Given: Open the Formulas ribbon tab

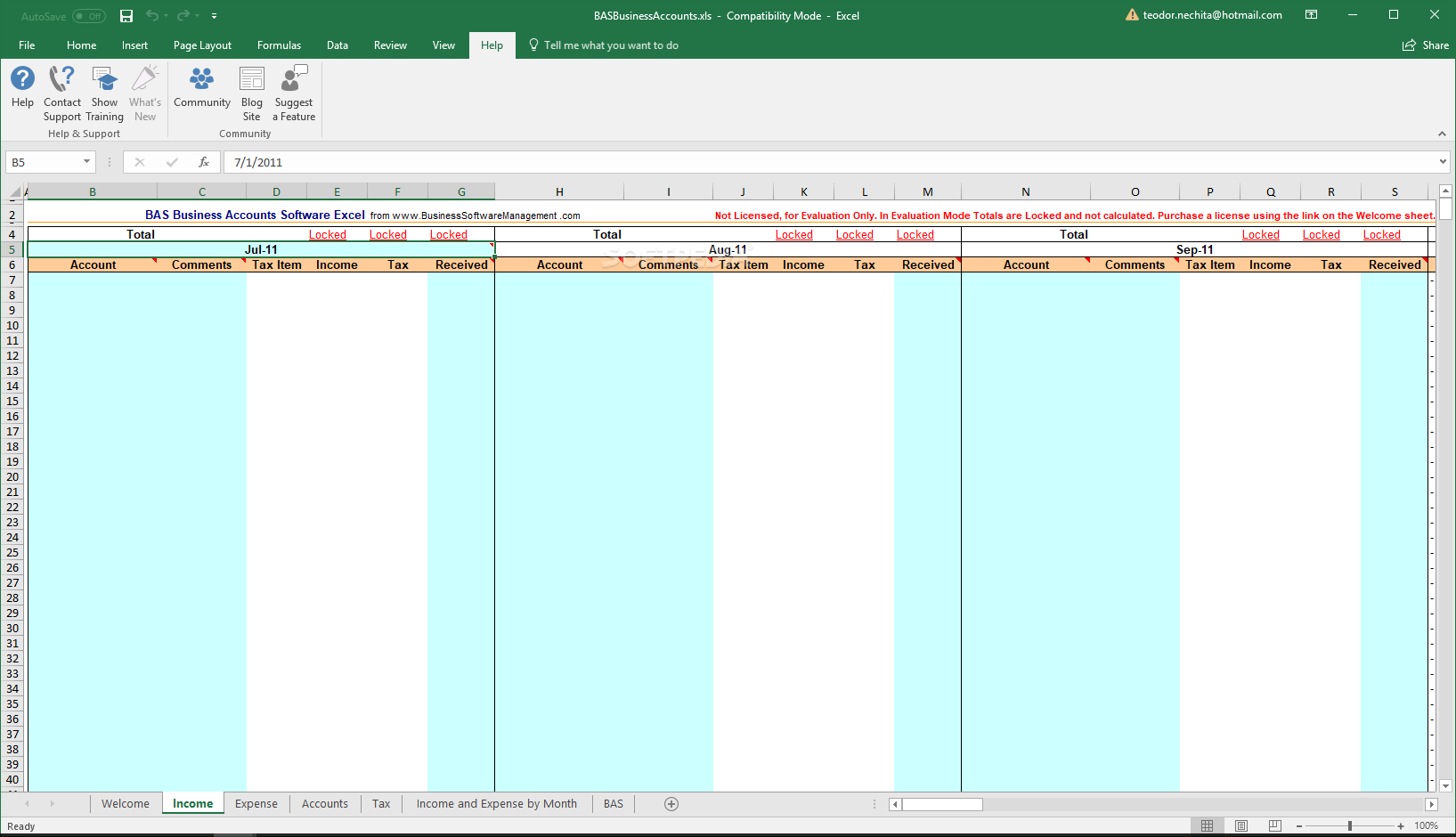Looking at the screenshot, I should coord(279,45).
